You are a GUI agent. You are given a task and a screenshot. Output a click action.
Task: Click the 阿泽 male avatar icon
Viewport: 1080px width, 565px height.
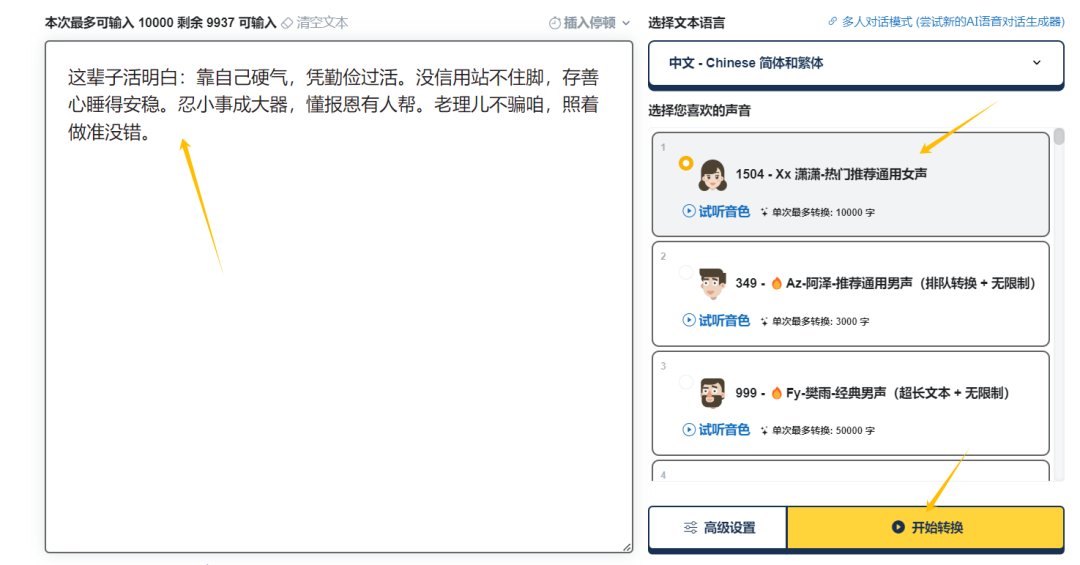point(712,283)
